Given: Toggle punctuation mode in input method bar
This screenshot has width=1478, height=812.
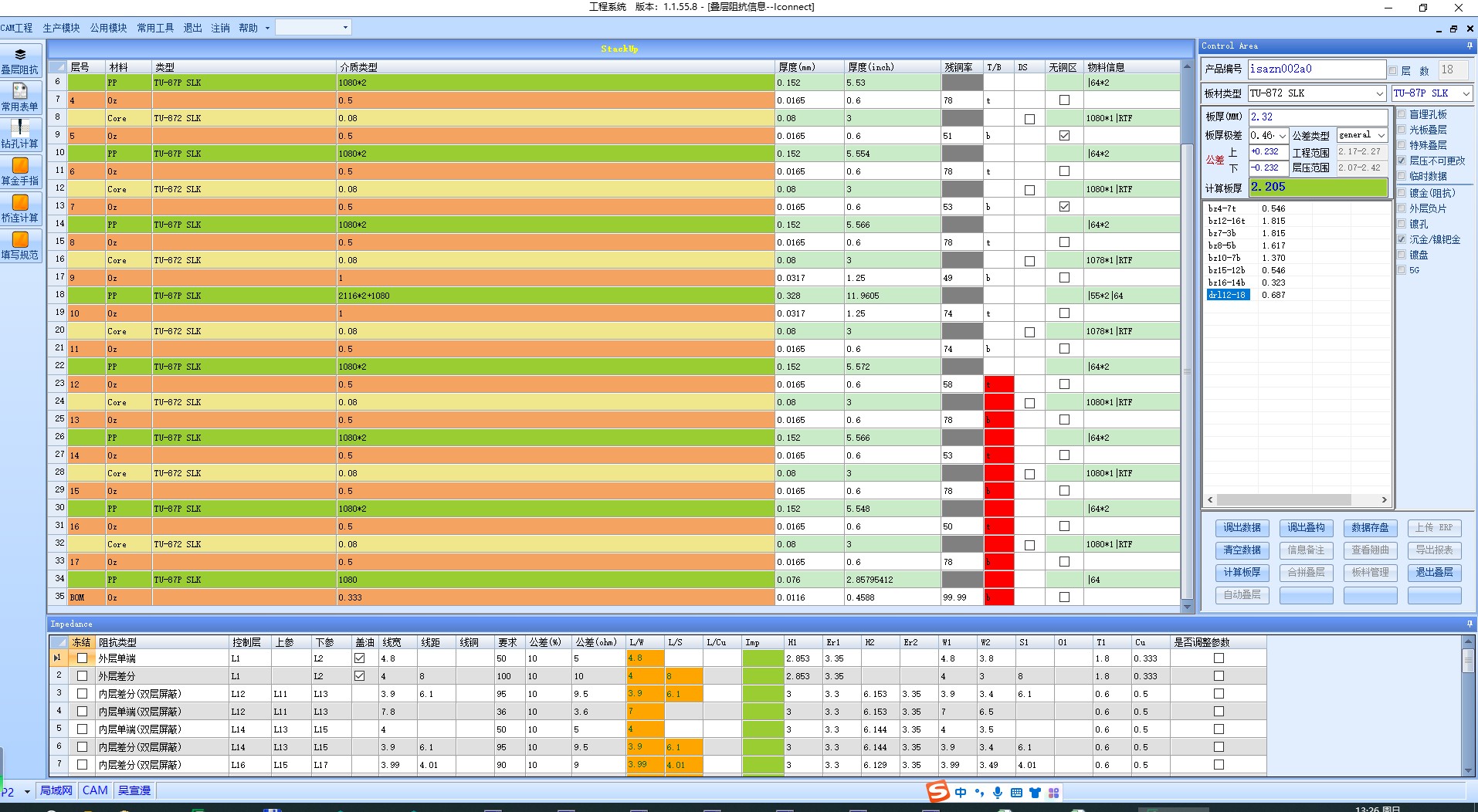Looking at the screenshot, I should (x=979, y=793).
